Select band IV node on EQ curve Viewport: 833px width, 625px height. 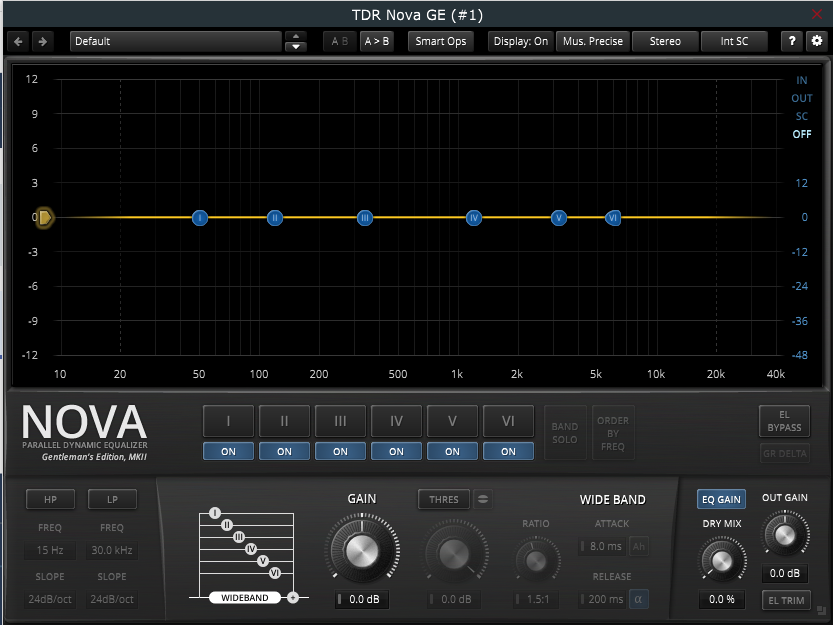point(474,217)
